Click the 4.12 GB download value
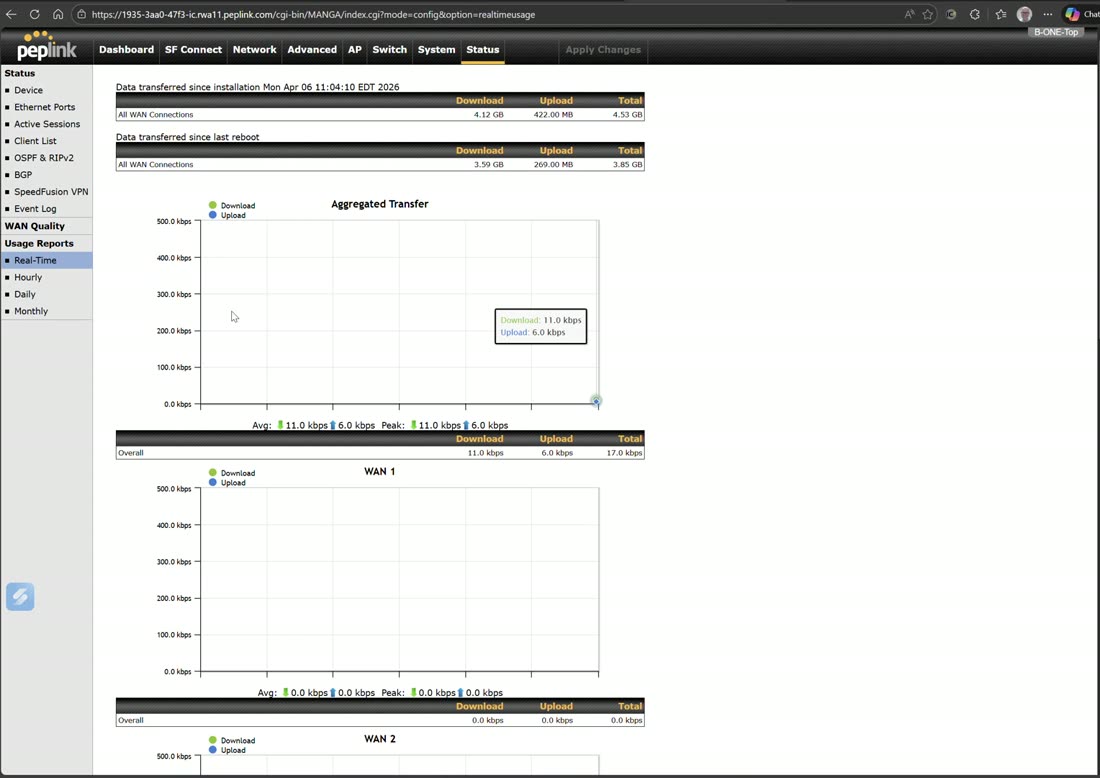The width and height of the screenshot is (1100, 778). tap(488, 114)
